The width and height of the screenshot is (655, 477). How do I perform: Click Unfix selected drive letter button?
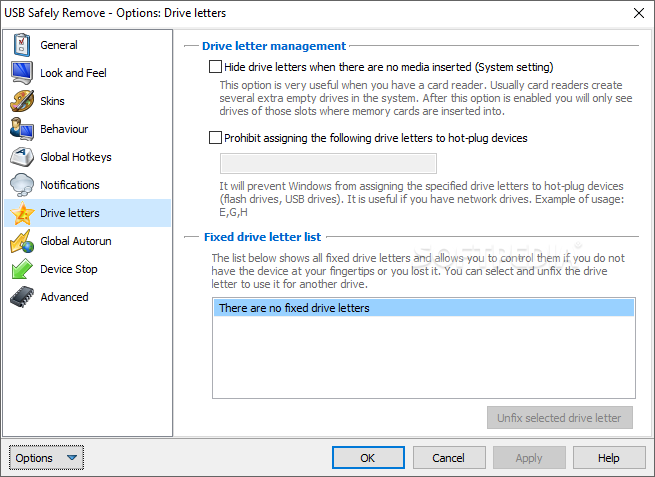(560, 418)
